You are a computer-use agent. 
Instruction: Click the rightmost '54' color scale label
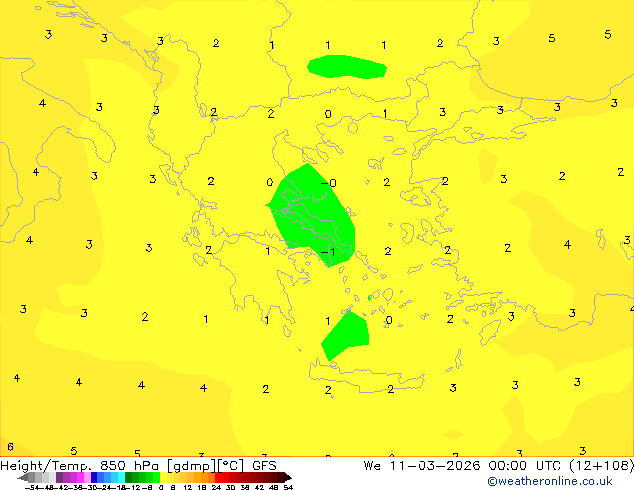pos(288,487)
